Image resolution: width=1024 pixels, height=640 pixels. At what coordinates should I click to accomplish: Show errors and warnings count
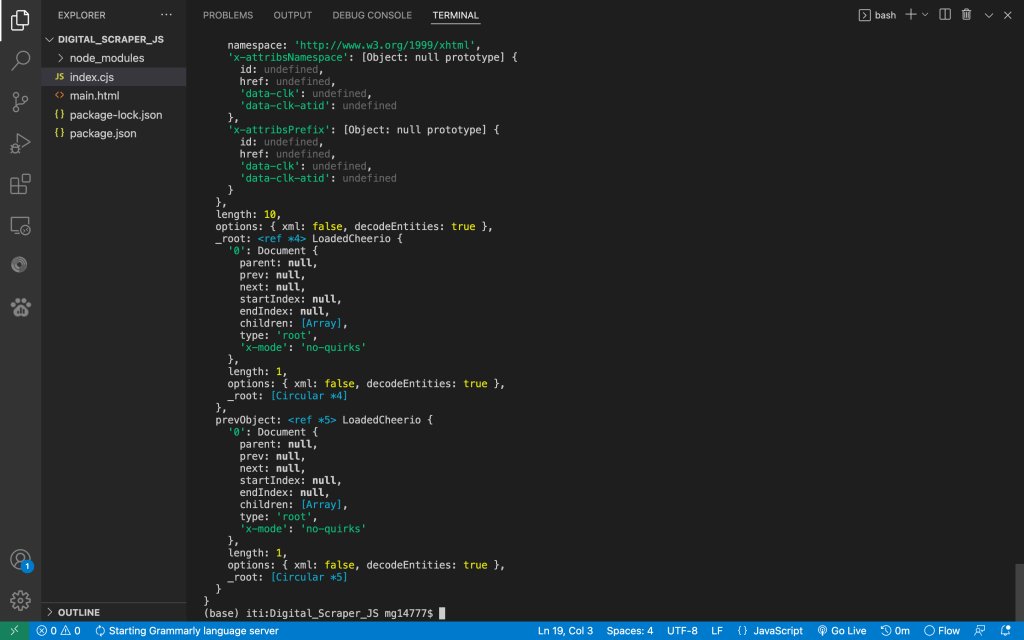pos(58,631)
